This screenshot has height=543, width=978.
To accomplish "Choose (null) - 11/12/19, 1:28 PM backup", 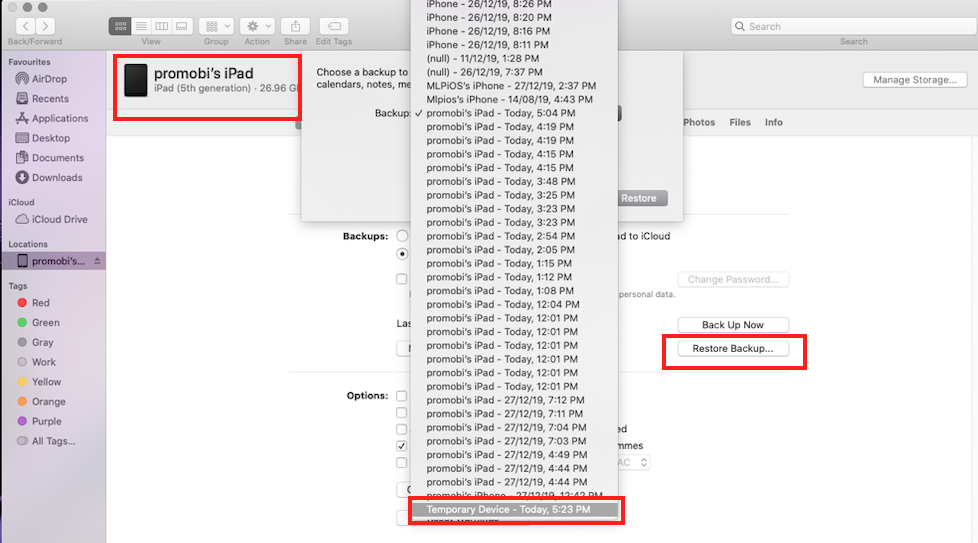I will (x=515, y=59).
